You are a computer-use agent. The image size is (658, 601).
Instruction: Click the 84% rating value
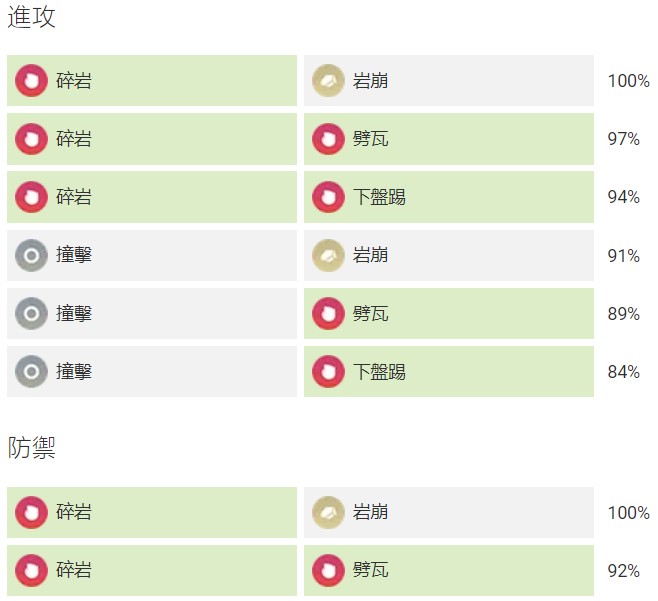pyautogui.click(x=623, y=372)
